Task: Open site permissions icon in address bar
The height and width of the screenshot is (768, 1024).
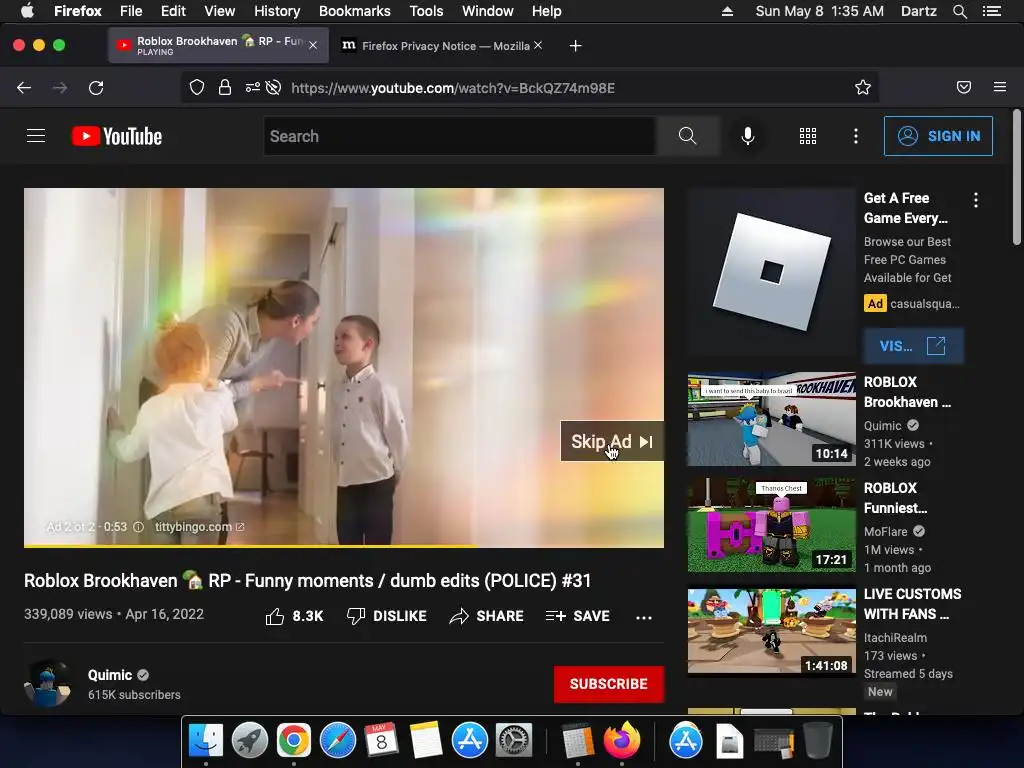Action: (x=252, y=88)
